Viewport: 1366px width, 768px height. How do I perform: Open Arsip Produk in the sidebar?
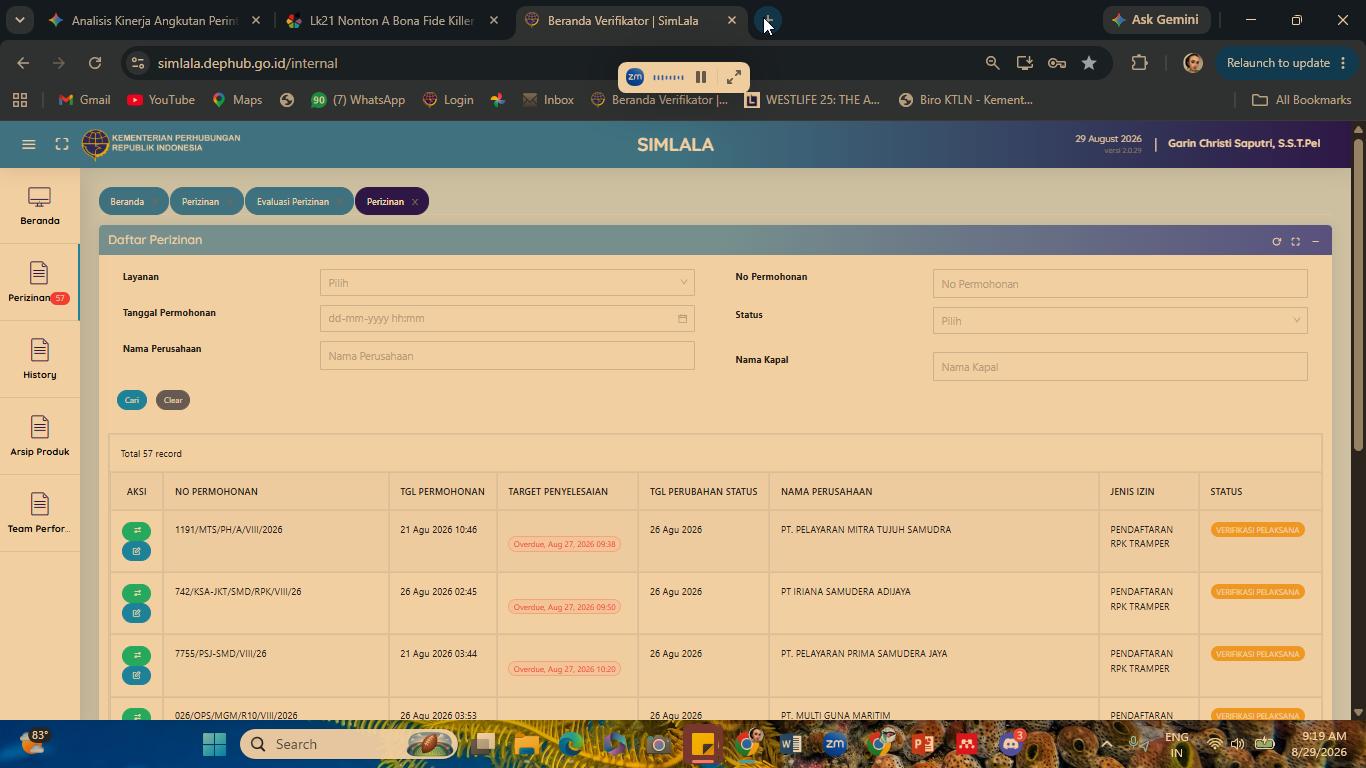point(40,437)
